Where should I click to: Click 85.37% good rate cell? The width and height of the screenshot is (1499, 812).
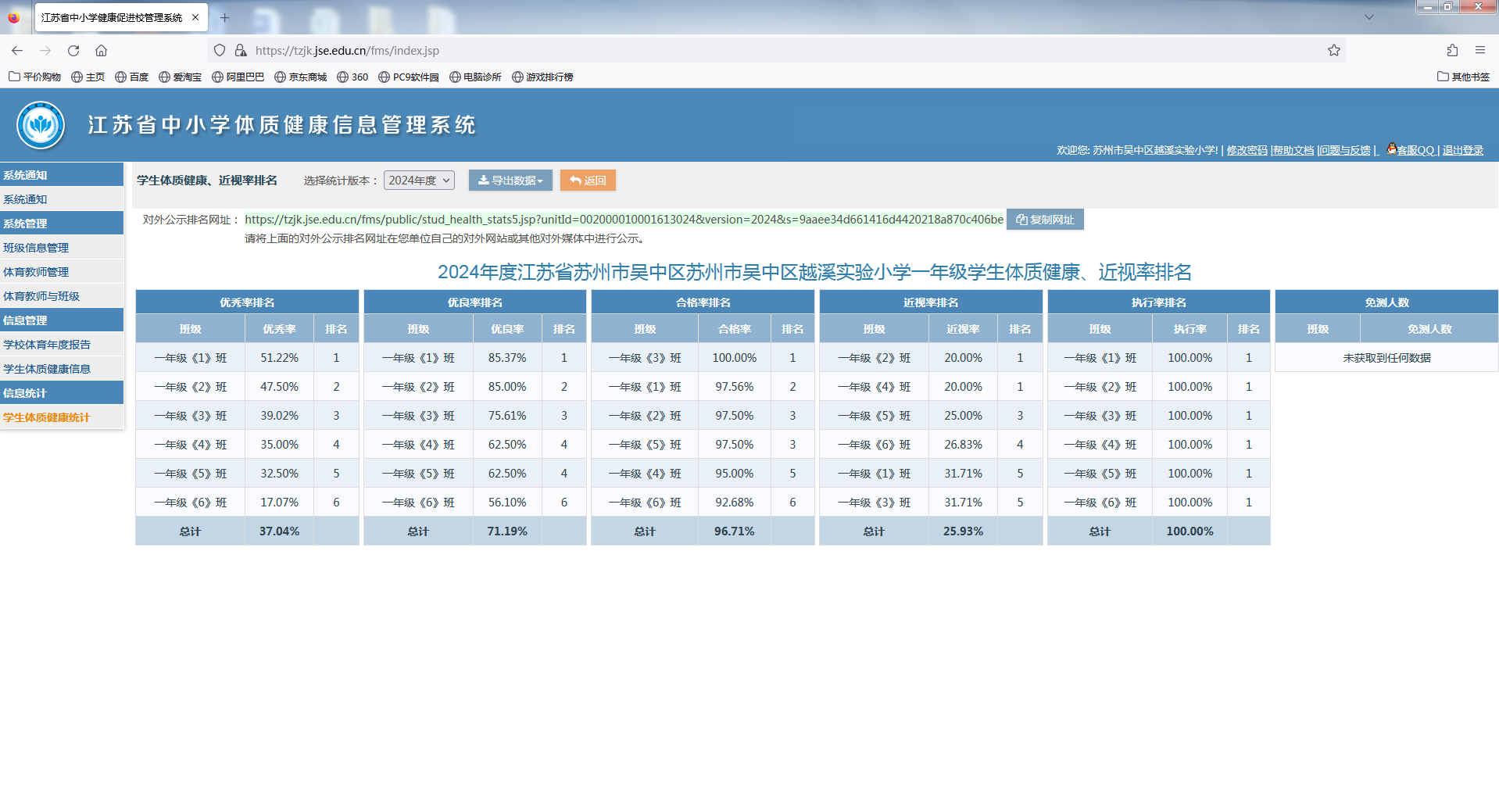(x=507, y=358)
